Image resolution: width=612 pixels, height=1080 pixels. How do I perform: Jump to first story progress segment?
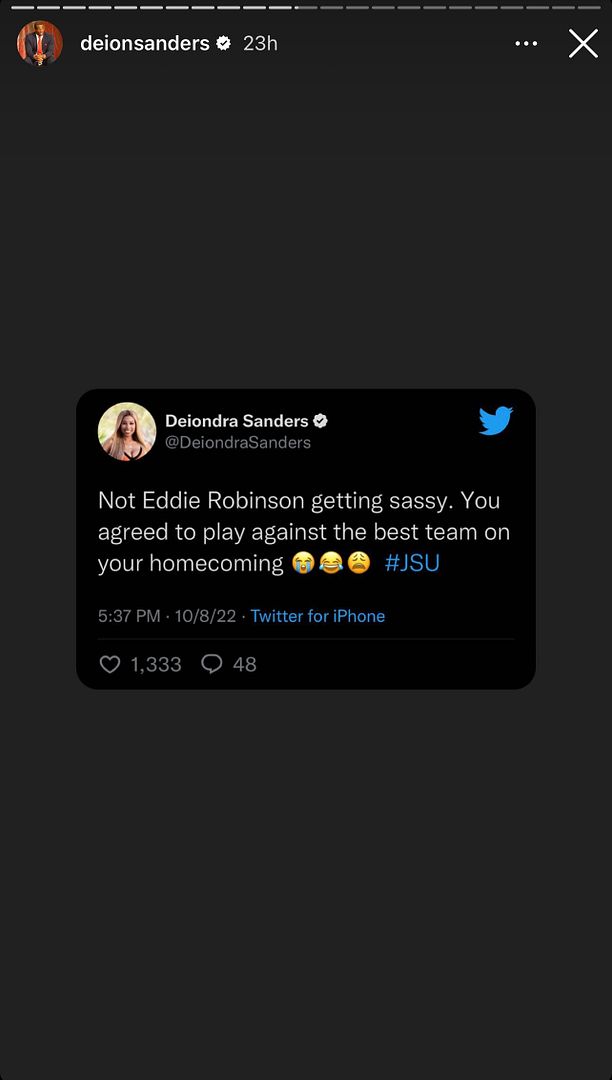[x=23, y=8]
